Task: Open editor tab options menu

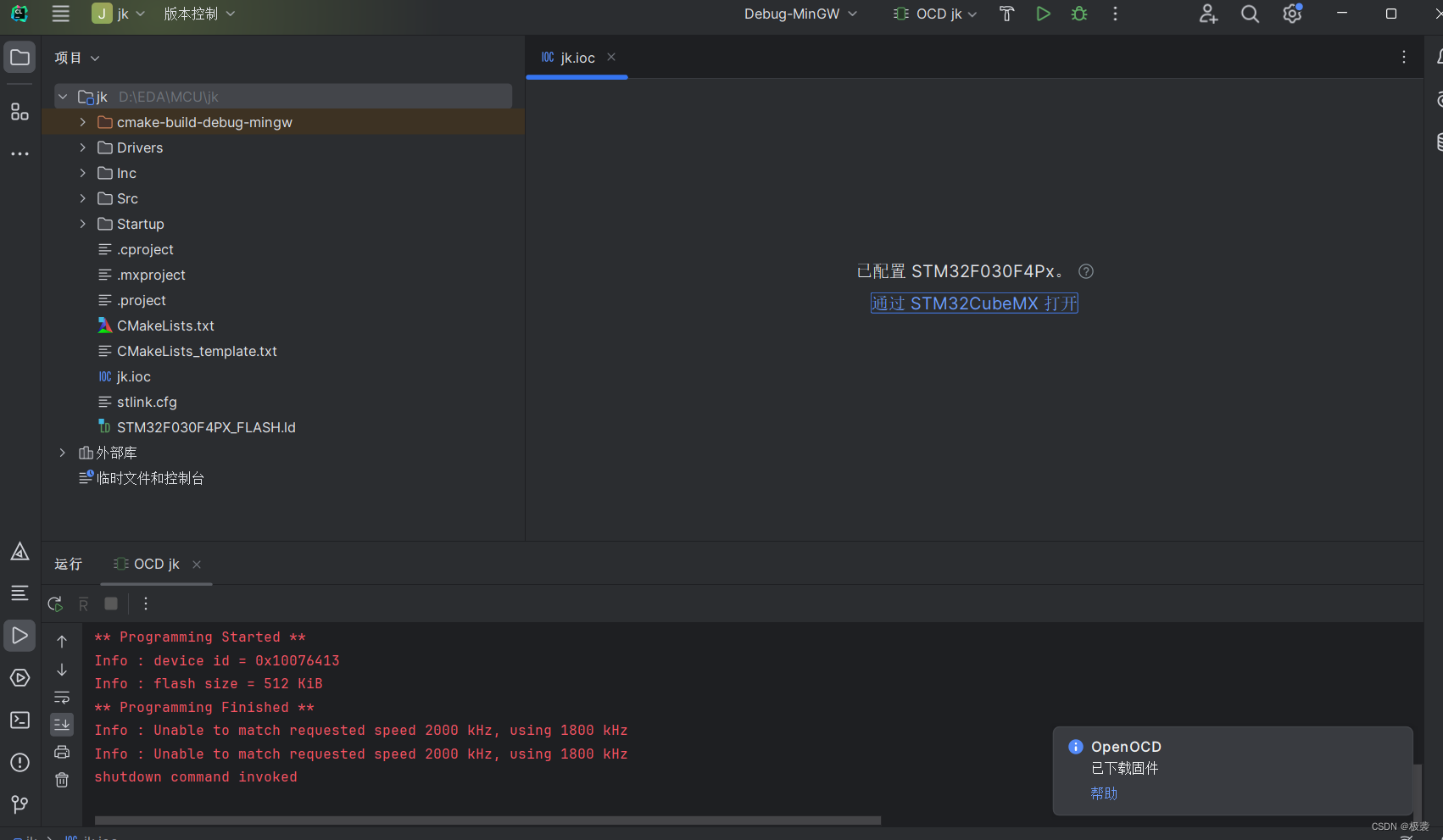Action: click(x=1404, y=57)
